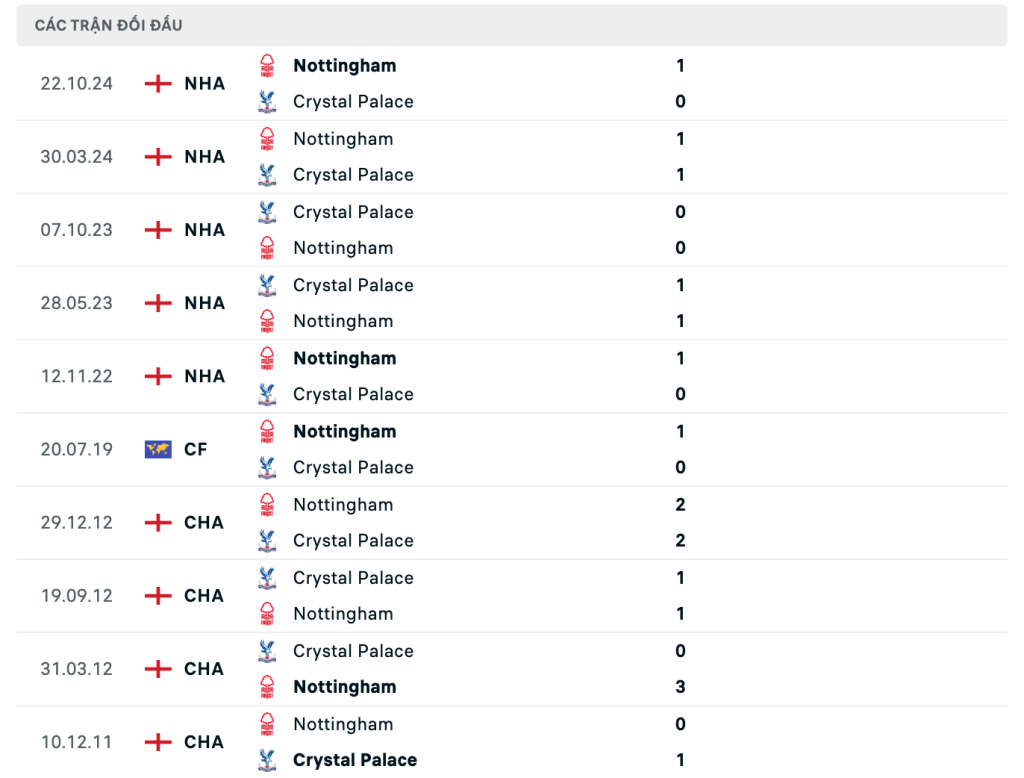This screenshot has width=1024, height=778.
Task: Select the CHA league label for 31.03.12
Action: pyautogui.click(x=204, y=669)
